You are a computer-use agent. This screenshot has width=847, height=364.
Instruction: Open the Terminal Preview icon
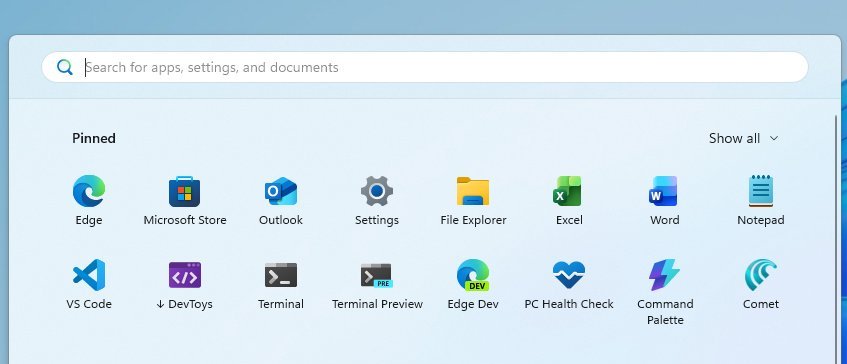377,275
